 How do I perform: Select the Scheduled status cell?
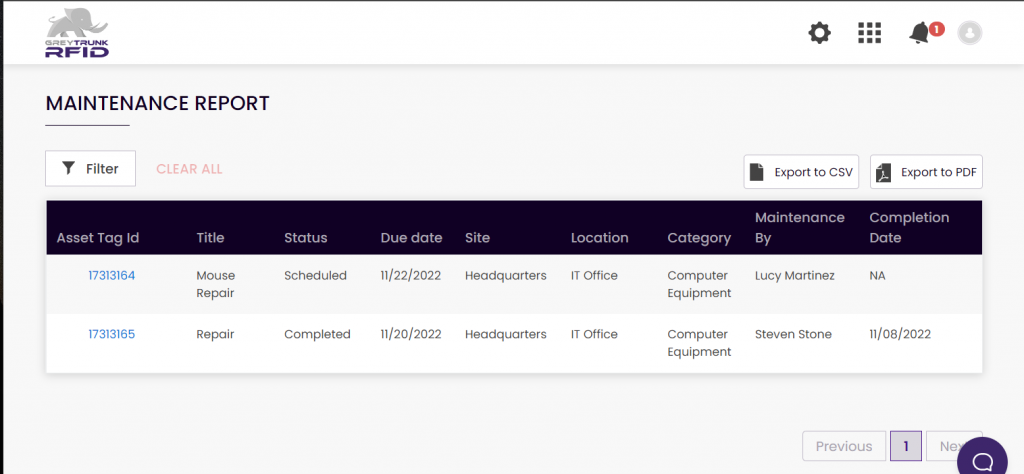[315, 276]
